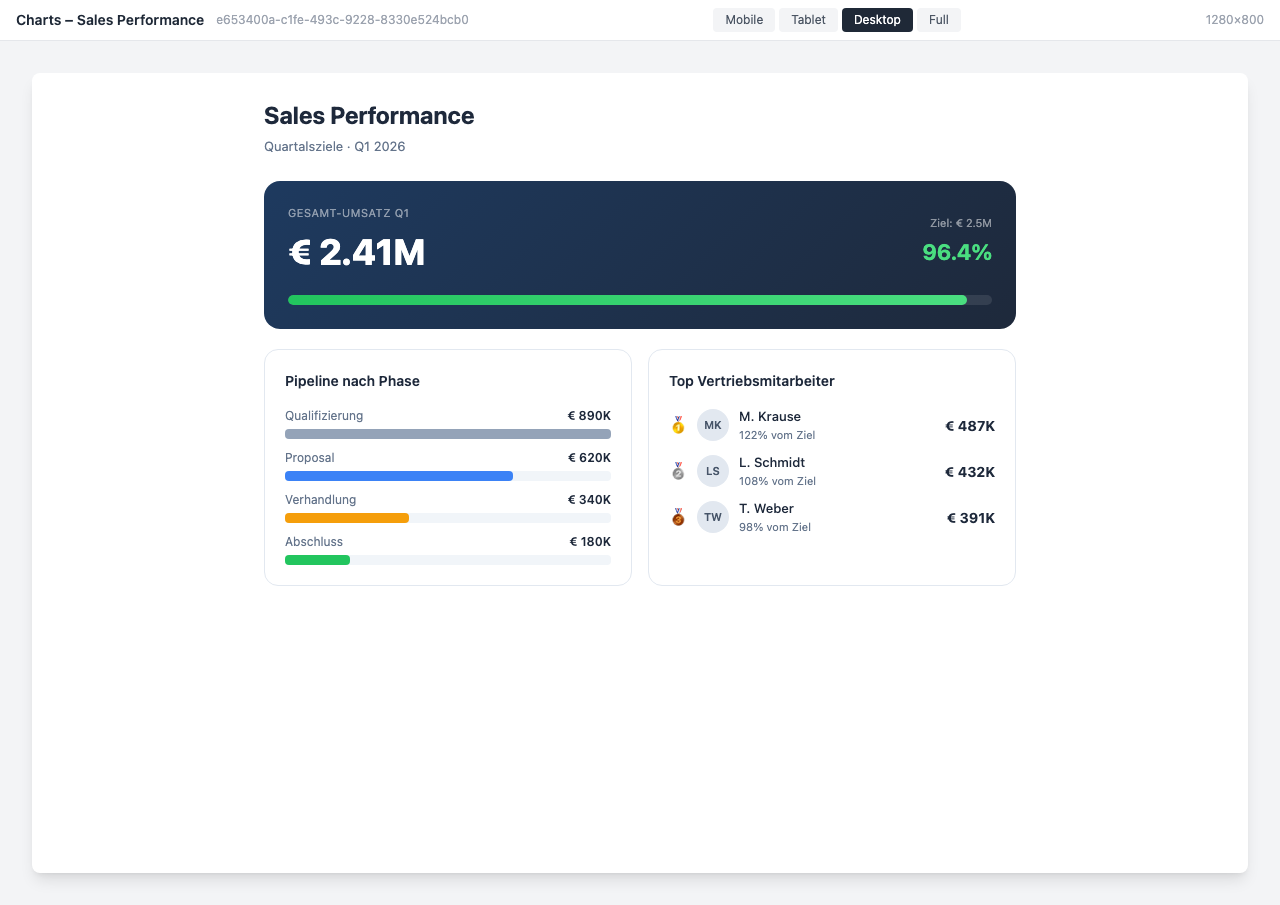Screen dimensions: 1280x905
Task: Click the € 487K amount for M. Krause
Action: tap(970, 425)
